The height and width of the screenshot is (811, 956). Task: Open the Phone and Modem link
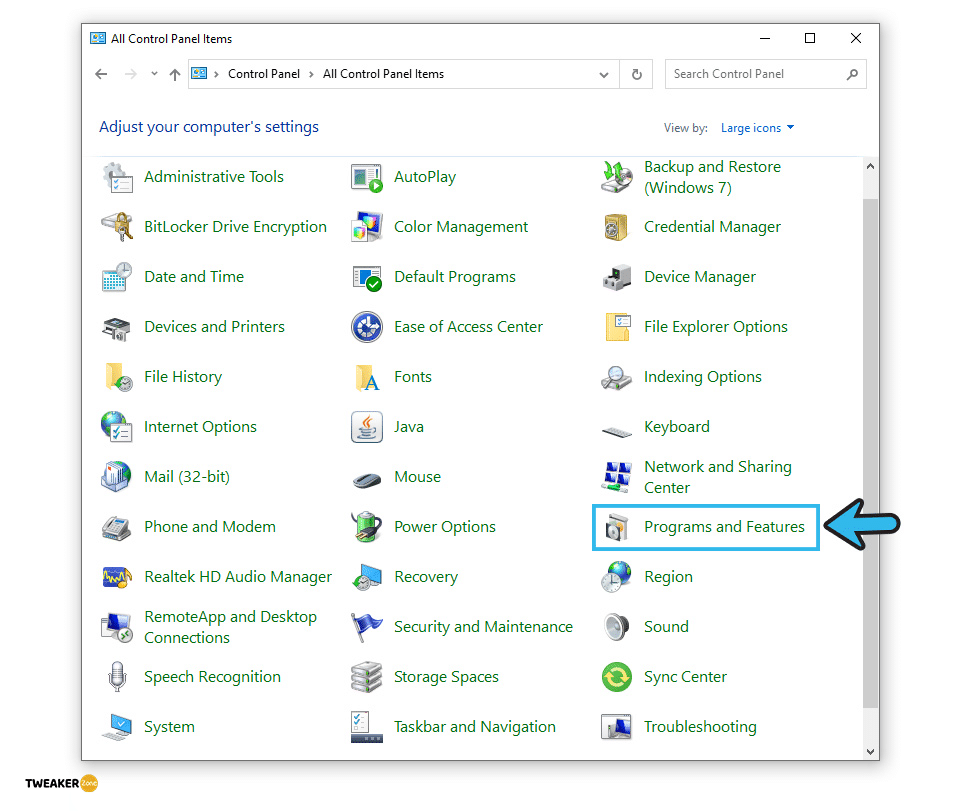point(210,527)
